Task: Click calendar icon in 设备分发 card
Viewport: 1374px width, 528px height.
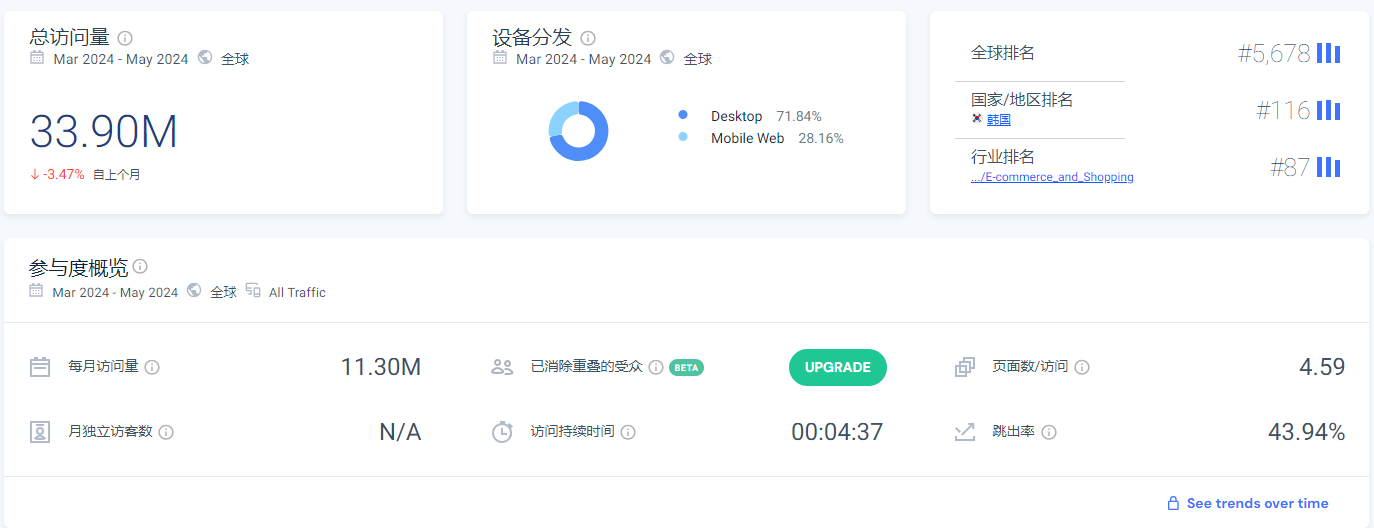Action: [x=500, y=58]
